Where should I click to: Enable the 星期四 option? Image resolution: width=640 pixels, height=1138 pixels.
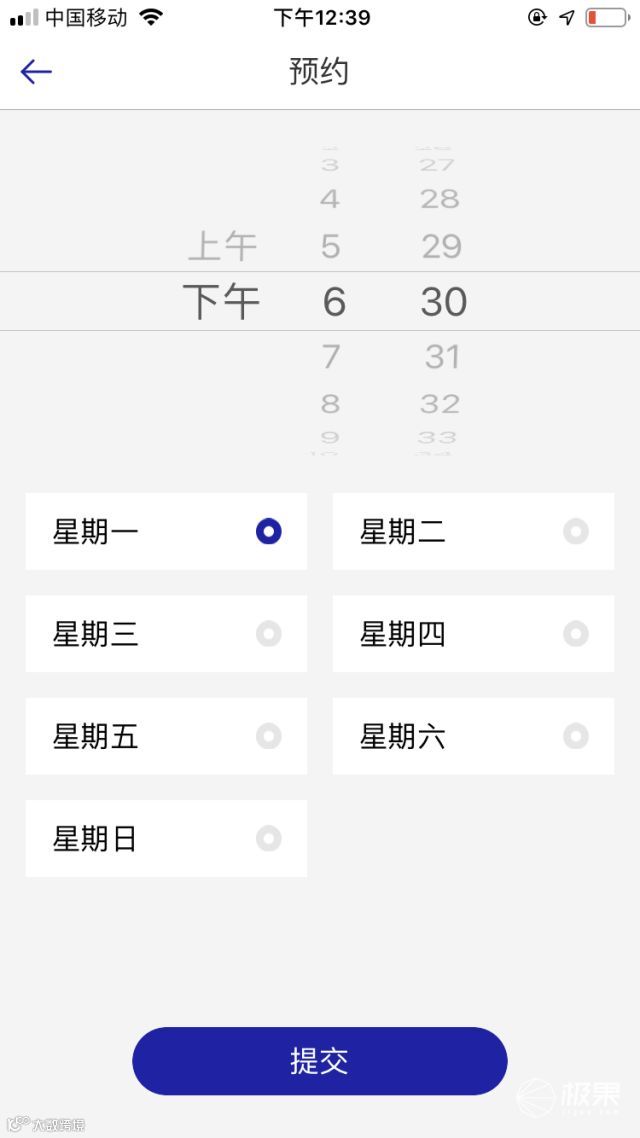point(576,634)
